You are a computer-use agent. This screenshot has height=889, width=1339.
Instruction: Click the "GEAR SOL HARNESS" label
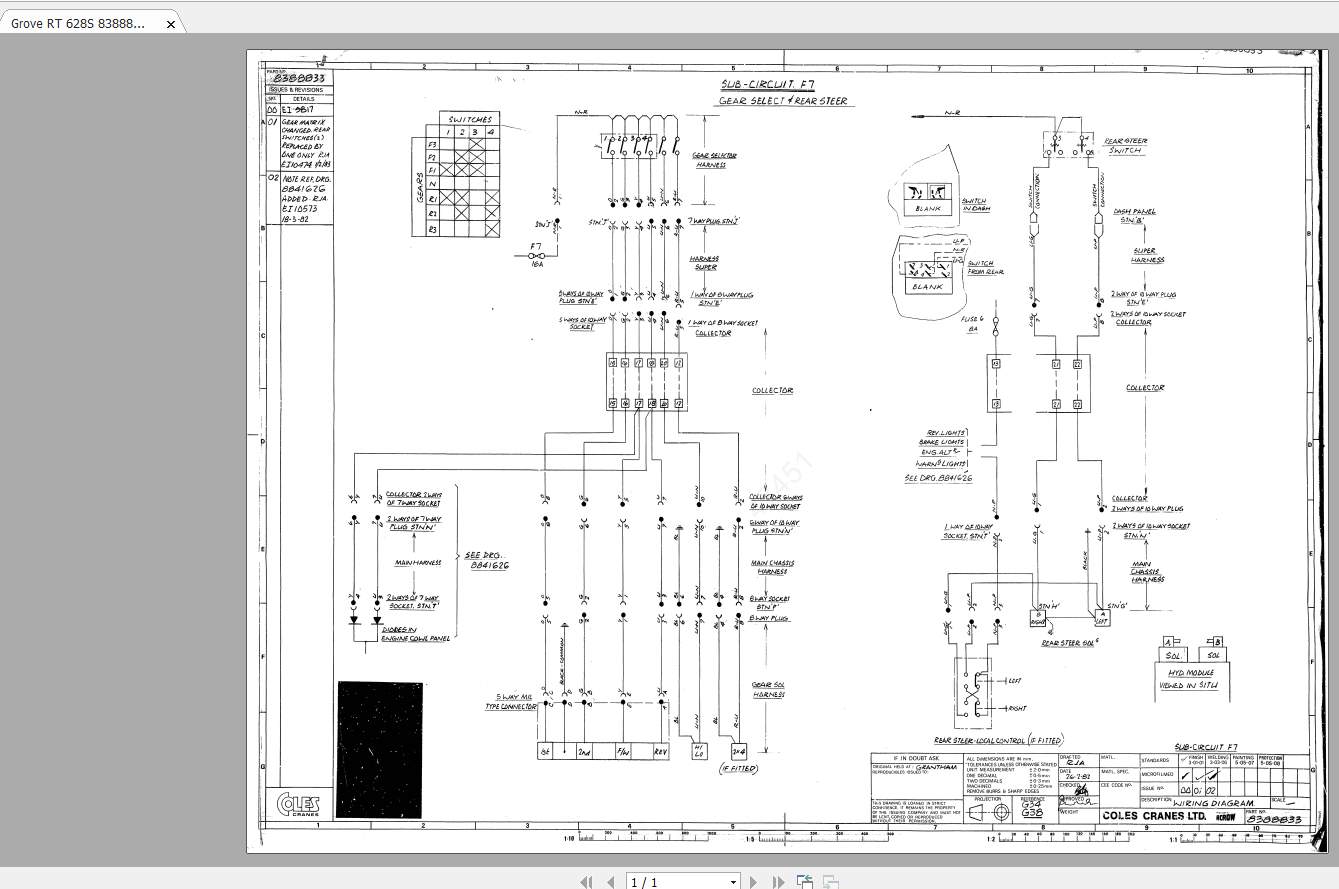(x=768, y=689)
